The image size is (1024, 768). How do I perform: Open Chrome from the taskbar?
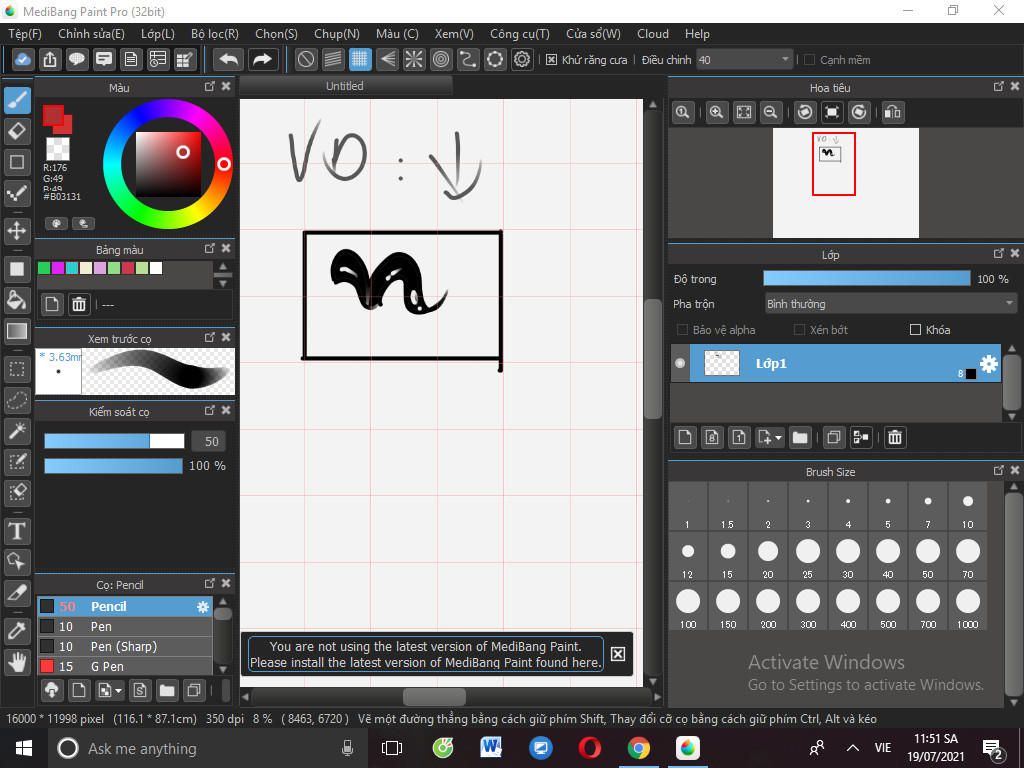(x=639, y=748)
